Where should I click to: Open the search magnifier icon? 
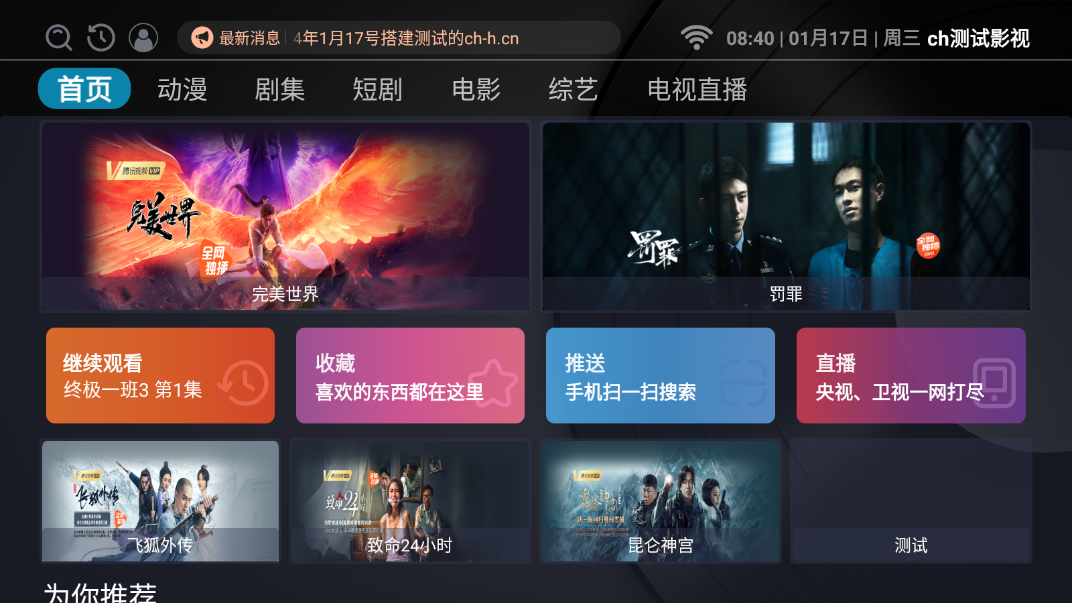(59, 38)
